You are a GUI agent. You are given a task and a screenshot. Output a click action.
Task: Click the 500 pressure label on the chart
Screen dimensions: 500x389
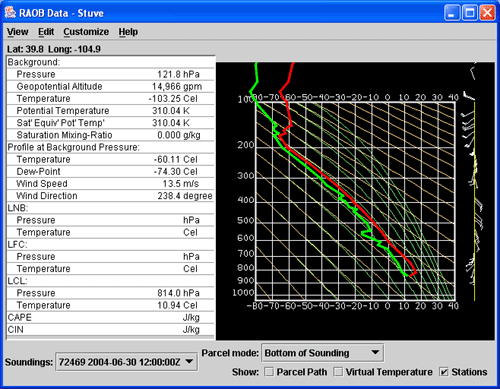click(x=246, y=221)
